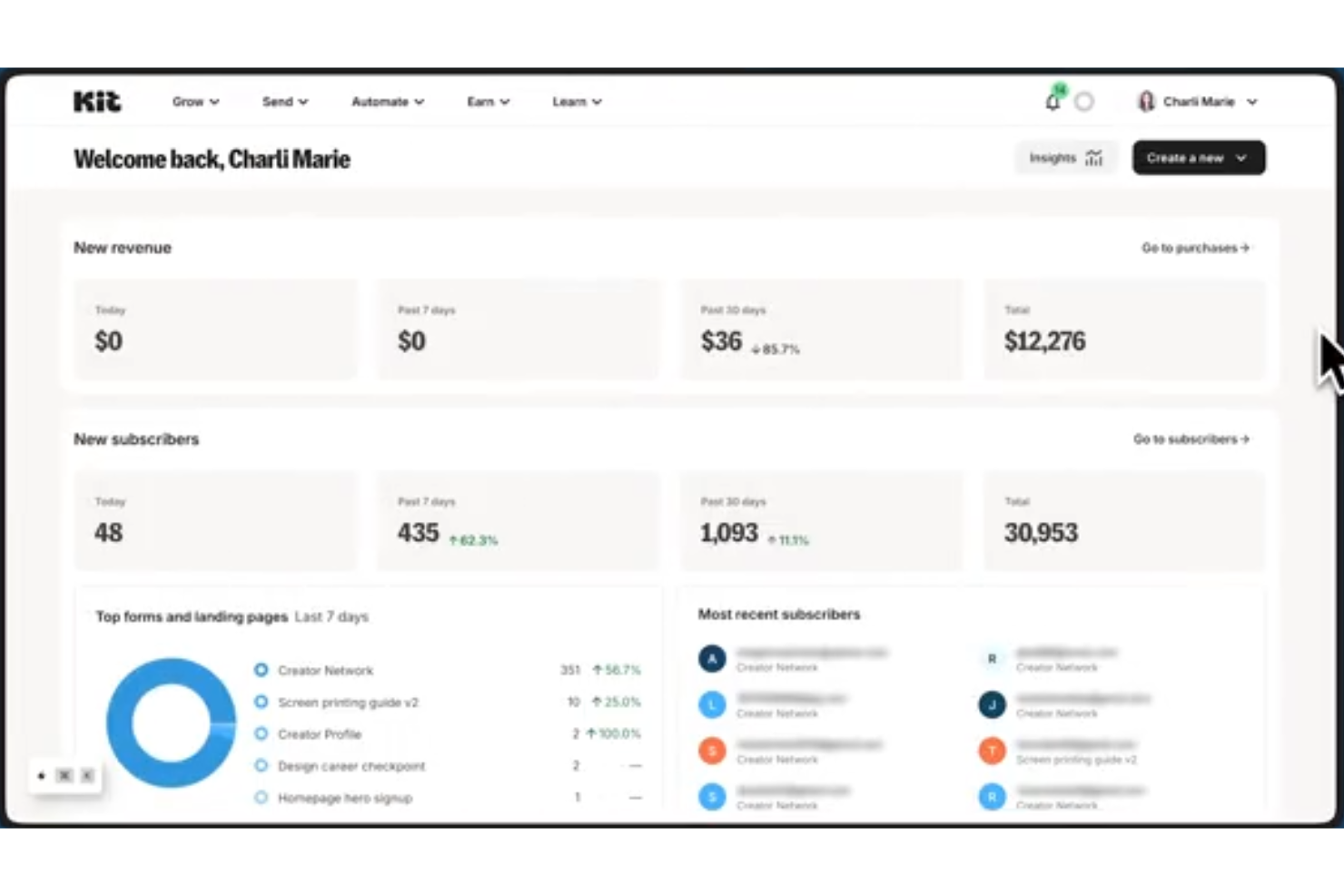Open subscriber with dark J avatar
Screen dimensions: 1344x896
click(992, 704)
